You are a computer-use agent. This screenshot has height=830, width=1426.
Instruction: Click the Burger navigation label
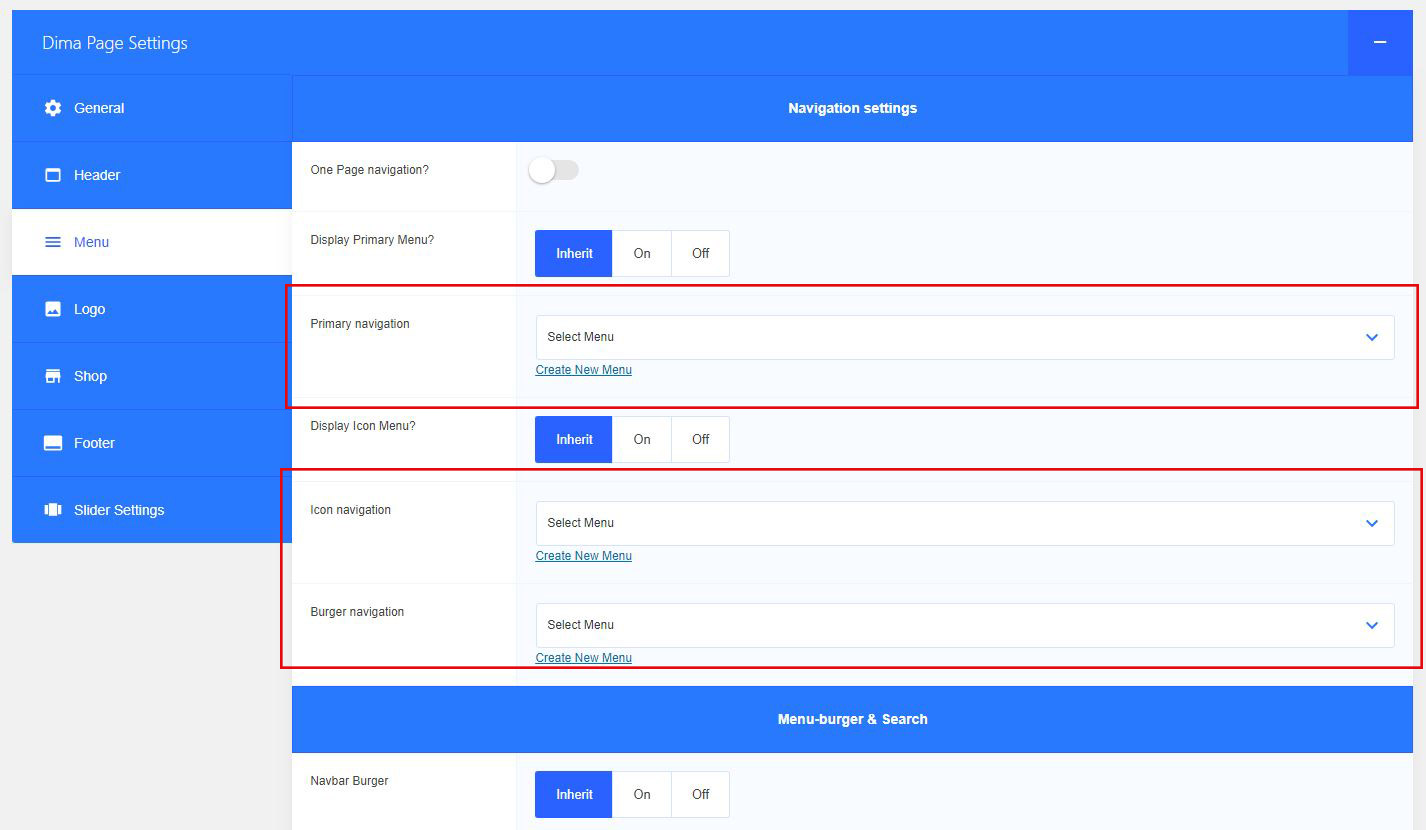pyautogui.click(x=358, y=612)
